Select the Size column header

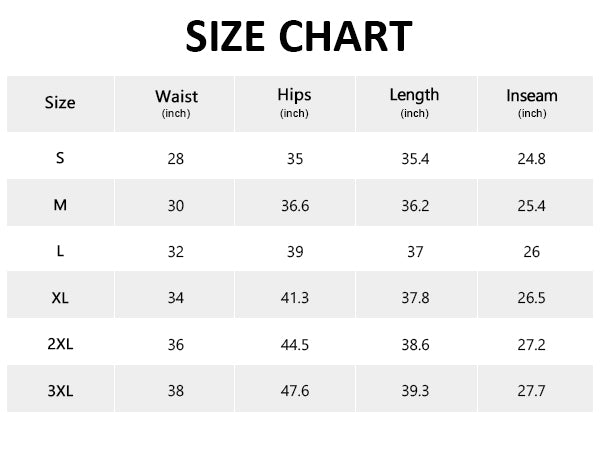coord(60,102)
